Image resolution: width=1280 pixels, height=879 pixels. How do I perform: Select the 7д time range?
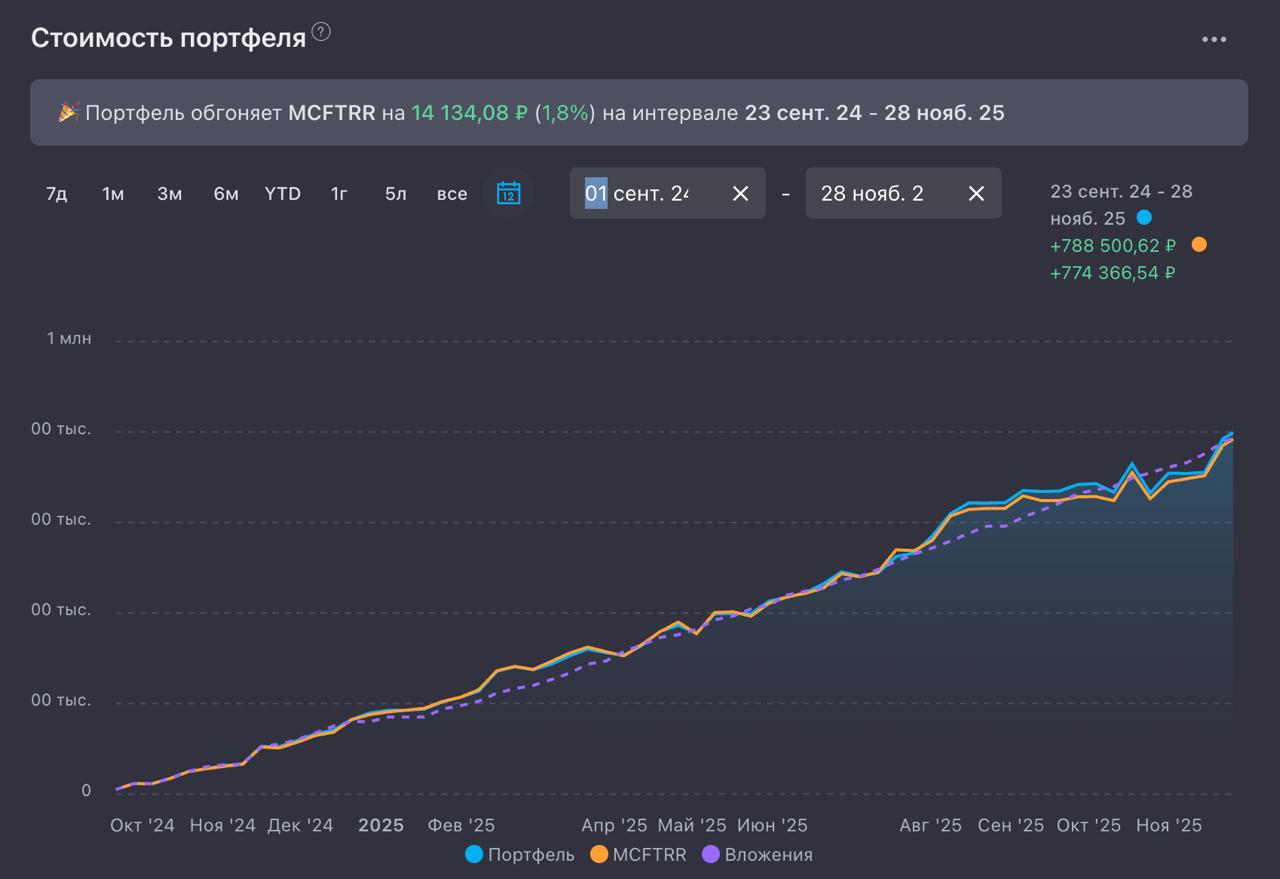pos(57,194)
